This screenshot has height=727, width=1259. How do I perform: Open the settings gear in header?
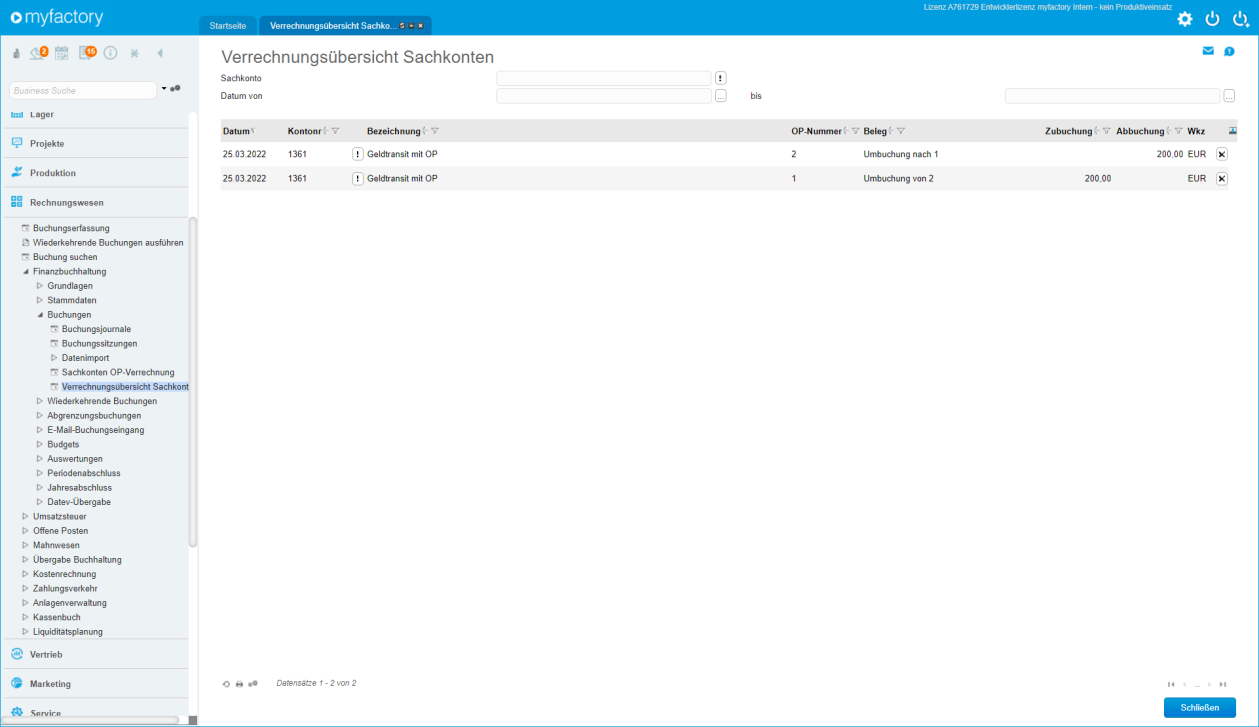[x=1185, y=19]
